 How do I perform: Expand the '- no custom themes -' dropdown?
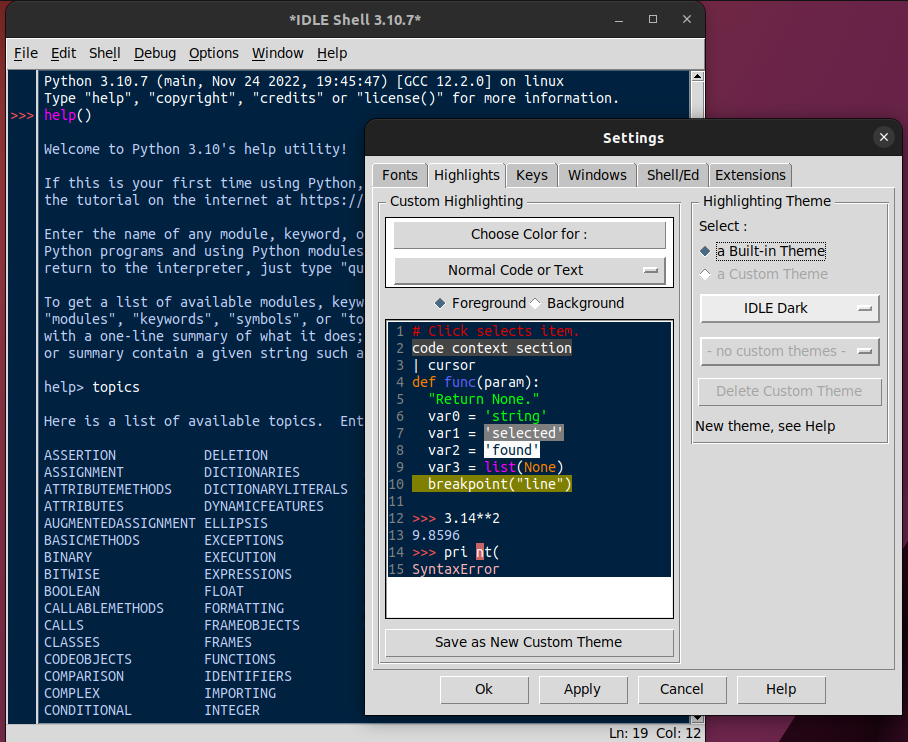(x=789, y=352)
